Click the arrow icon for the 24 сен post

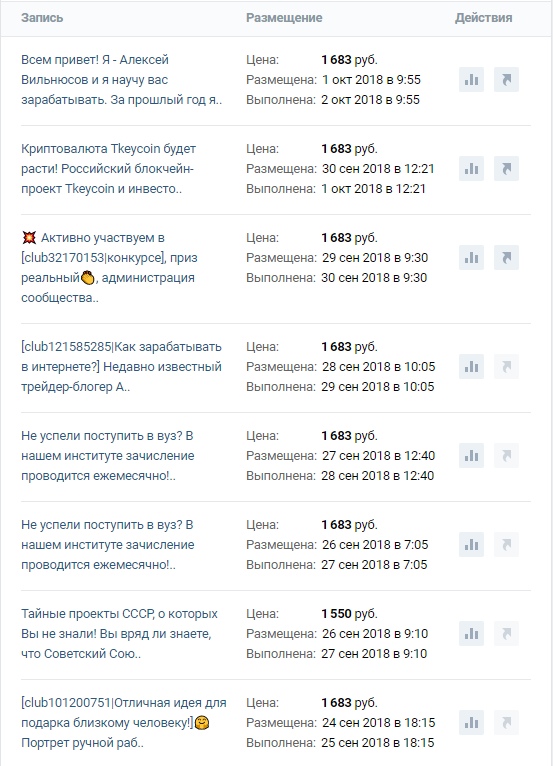(506, 723)
